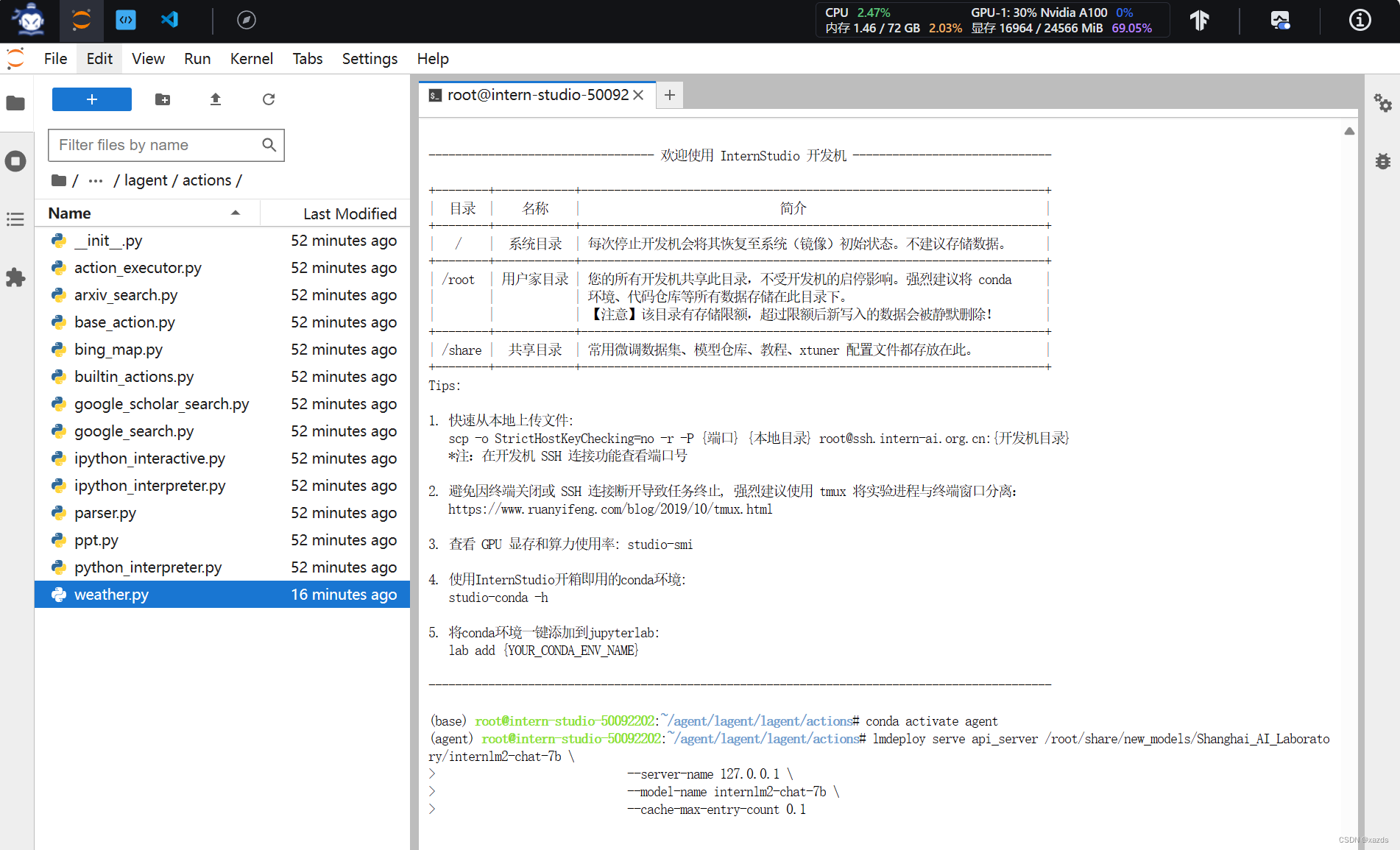Open the Settings menu
The width and height of the screenshot is (1400, 850).
(x=370, y=59)
